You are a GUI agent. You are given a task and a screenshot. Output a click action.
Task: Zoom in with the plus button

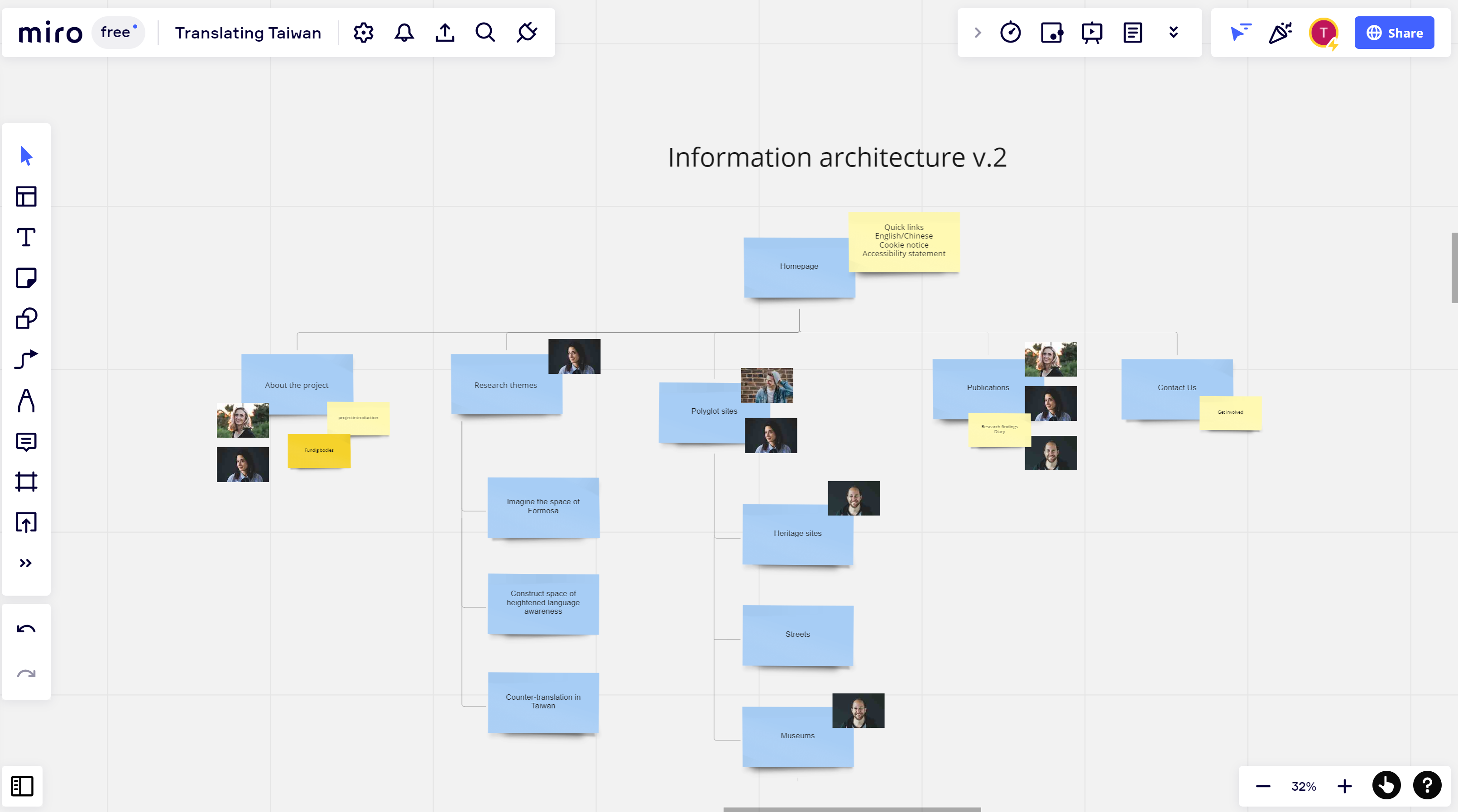tap(1345, 786)
